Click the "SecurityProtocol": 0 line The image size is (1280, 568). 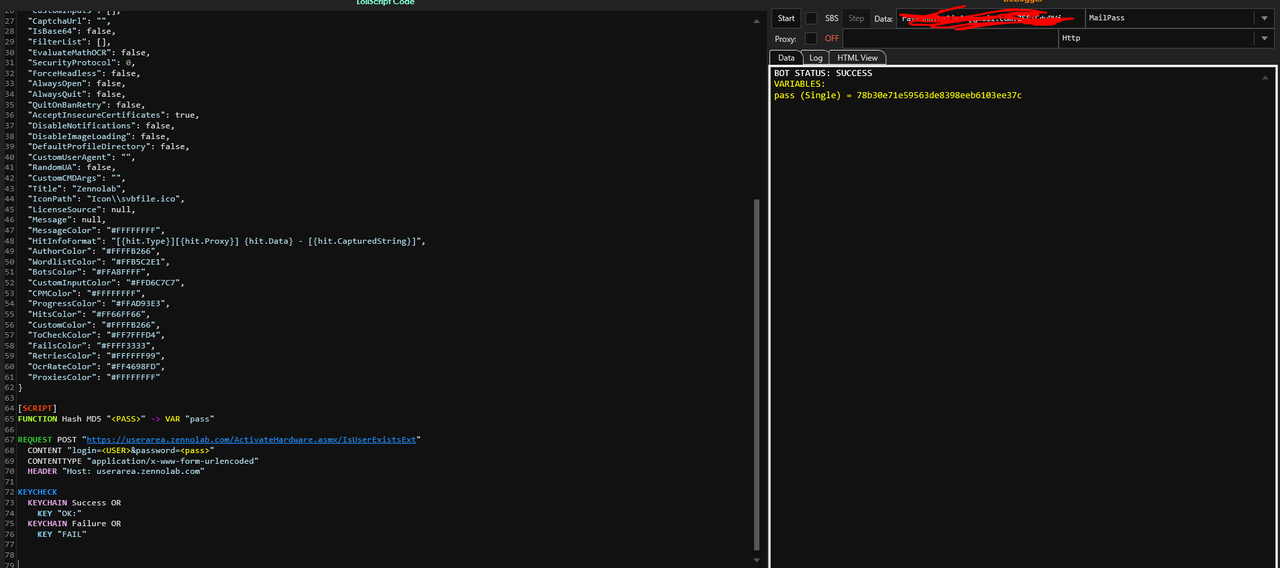click(81, 63)
